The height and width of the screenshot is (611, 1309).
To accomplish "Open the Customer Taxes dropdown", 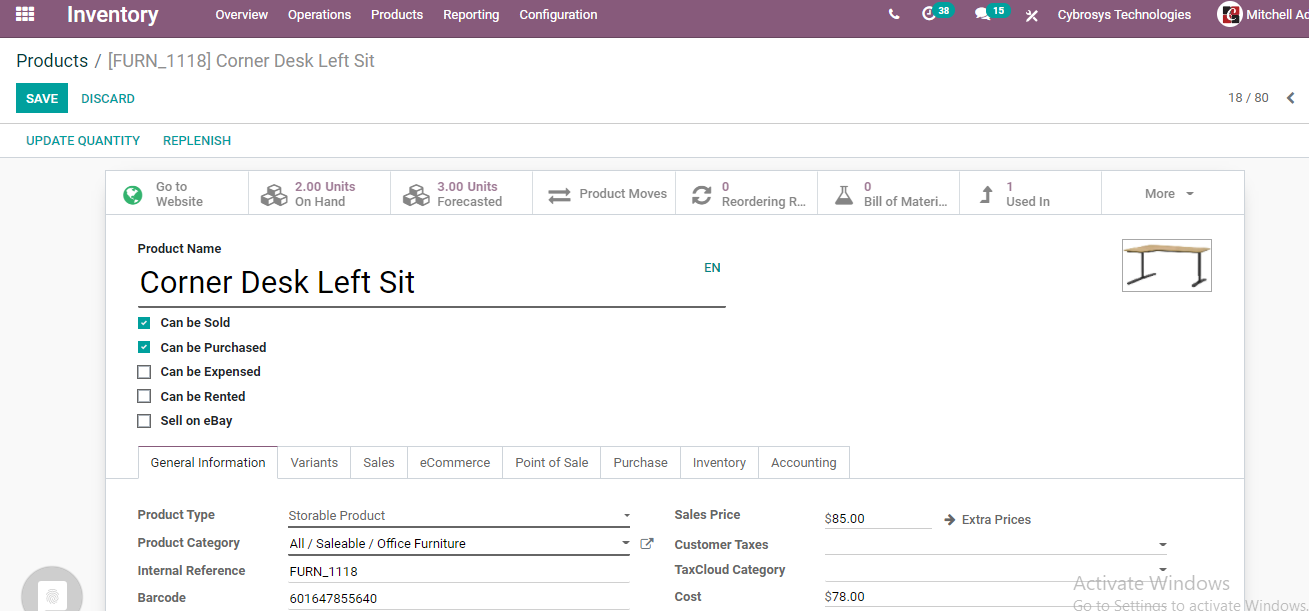I will (996, 545).
